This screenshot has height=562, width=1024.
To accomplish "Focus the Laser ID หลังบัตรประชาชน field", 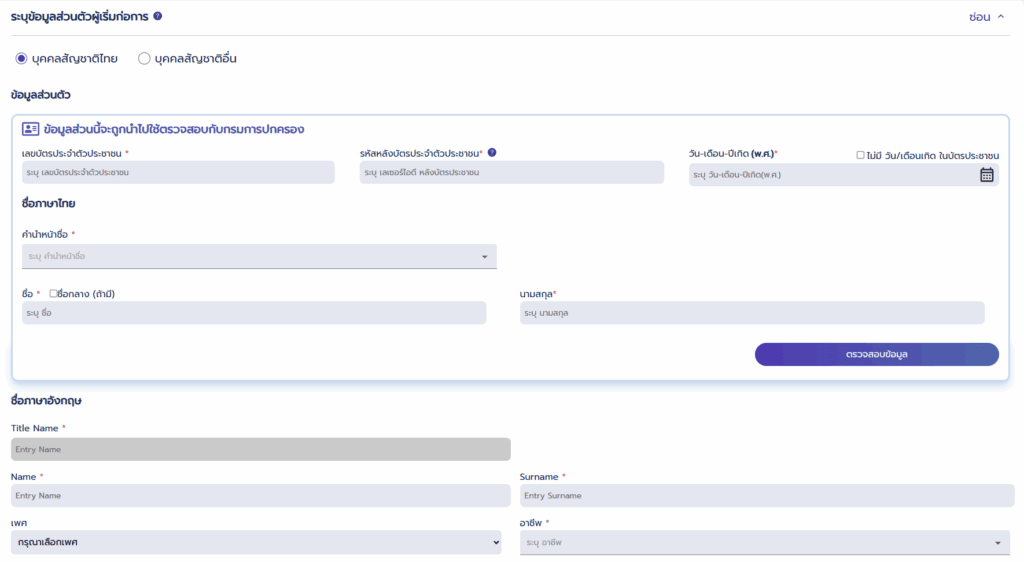I will click(x=511, y=172).
